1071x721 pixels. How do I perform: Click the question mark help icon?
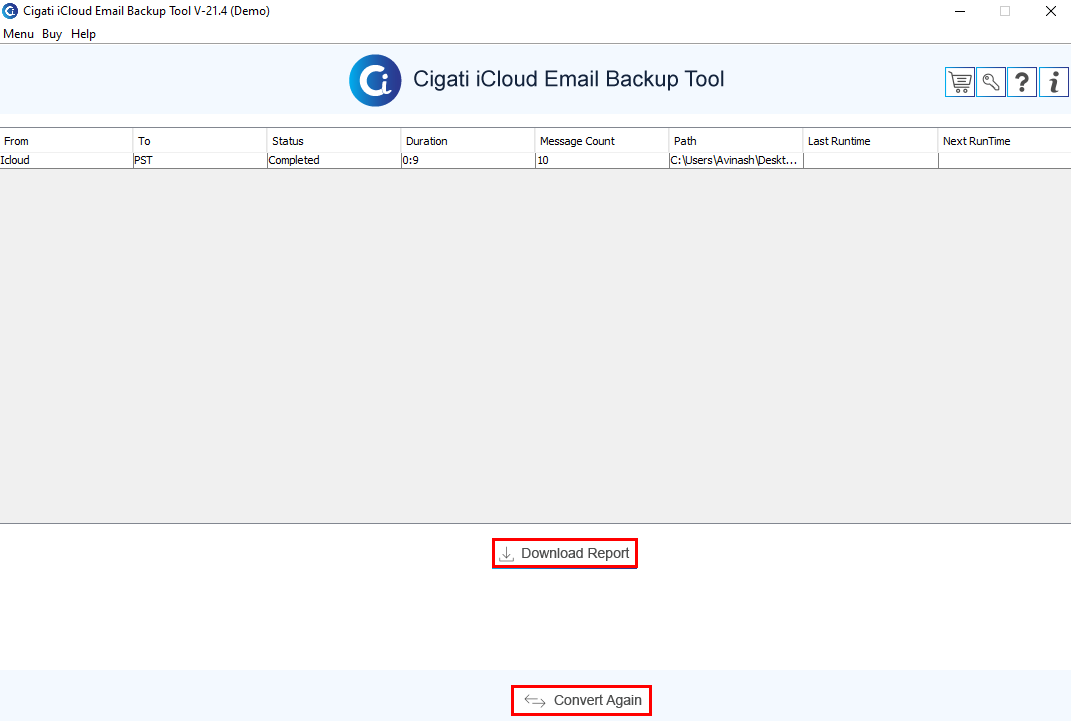(x=1022, y=82)
